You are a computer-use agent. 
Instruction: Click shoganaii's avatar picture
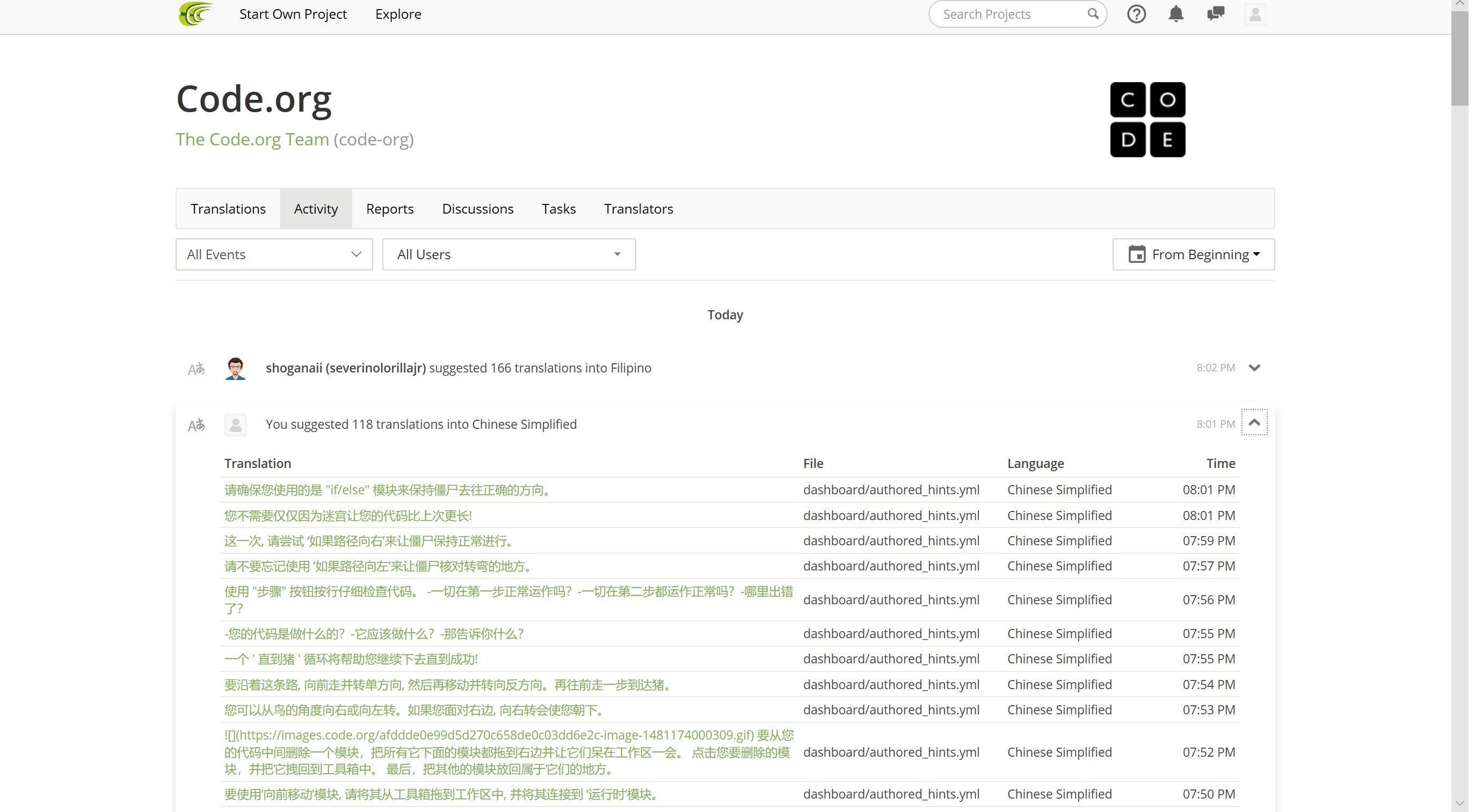[x=235, y=368]
